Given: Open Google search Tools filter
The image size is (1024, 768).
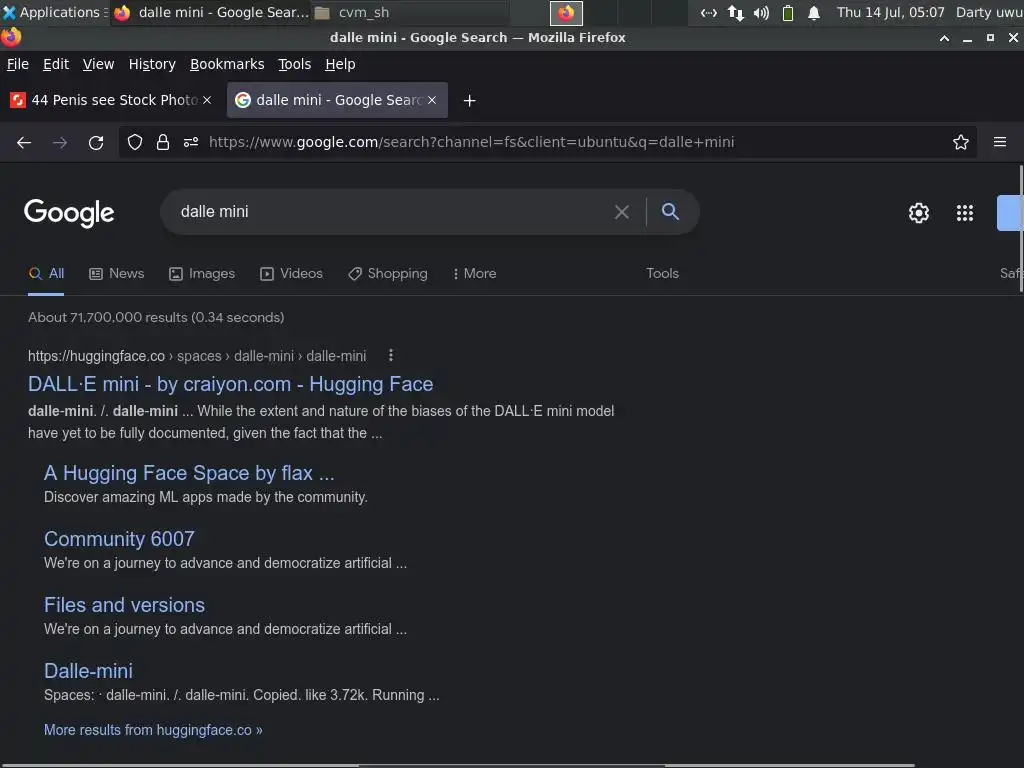Looking at the screenshot, I should coord(662,274).
